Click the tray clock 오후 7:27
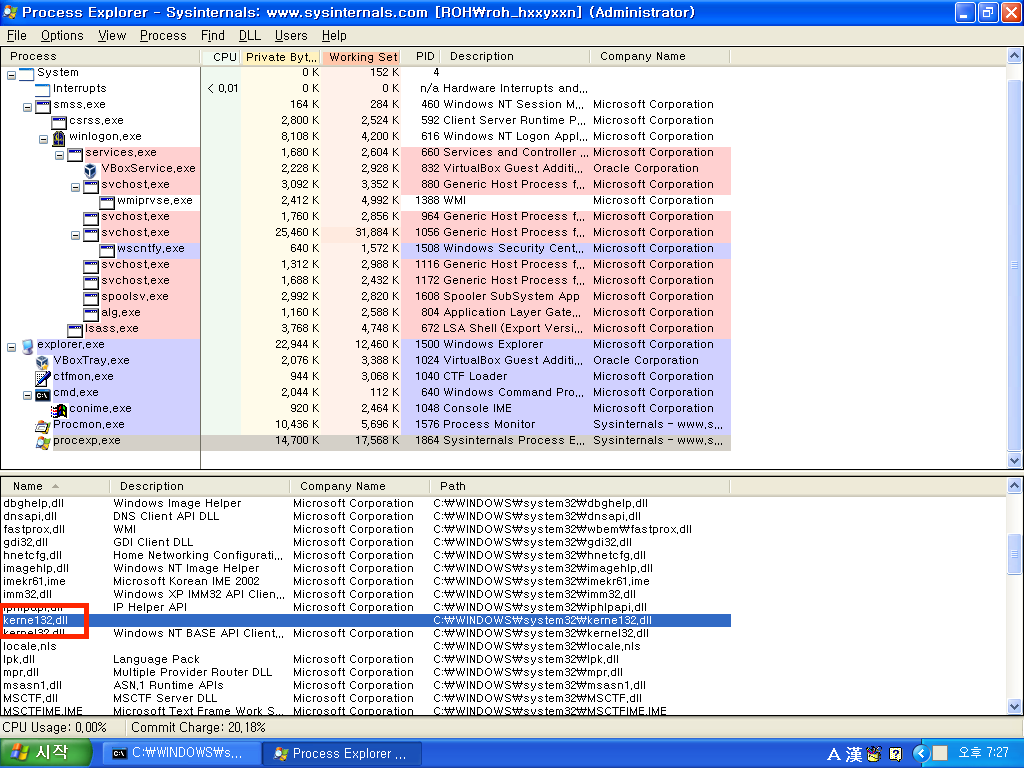The width and height of the screenshot is (1024, 768). [983, 753]
